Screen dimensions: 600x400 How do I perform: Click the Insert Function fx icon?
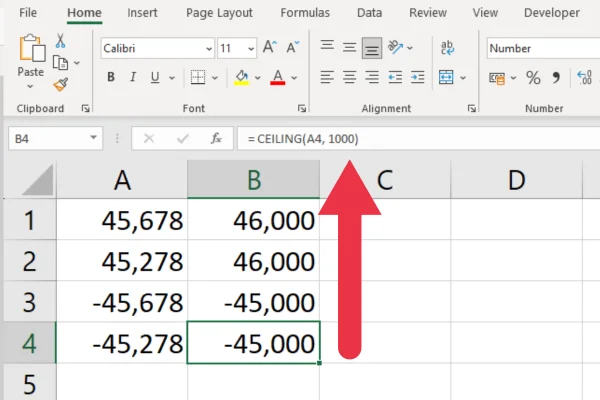(216, 138)
